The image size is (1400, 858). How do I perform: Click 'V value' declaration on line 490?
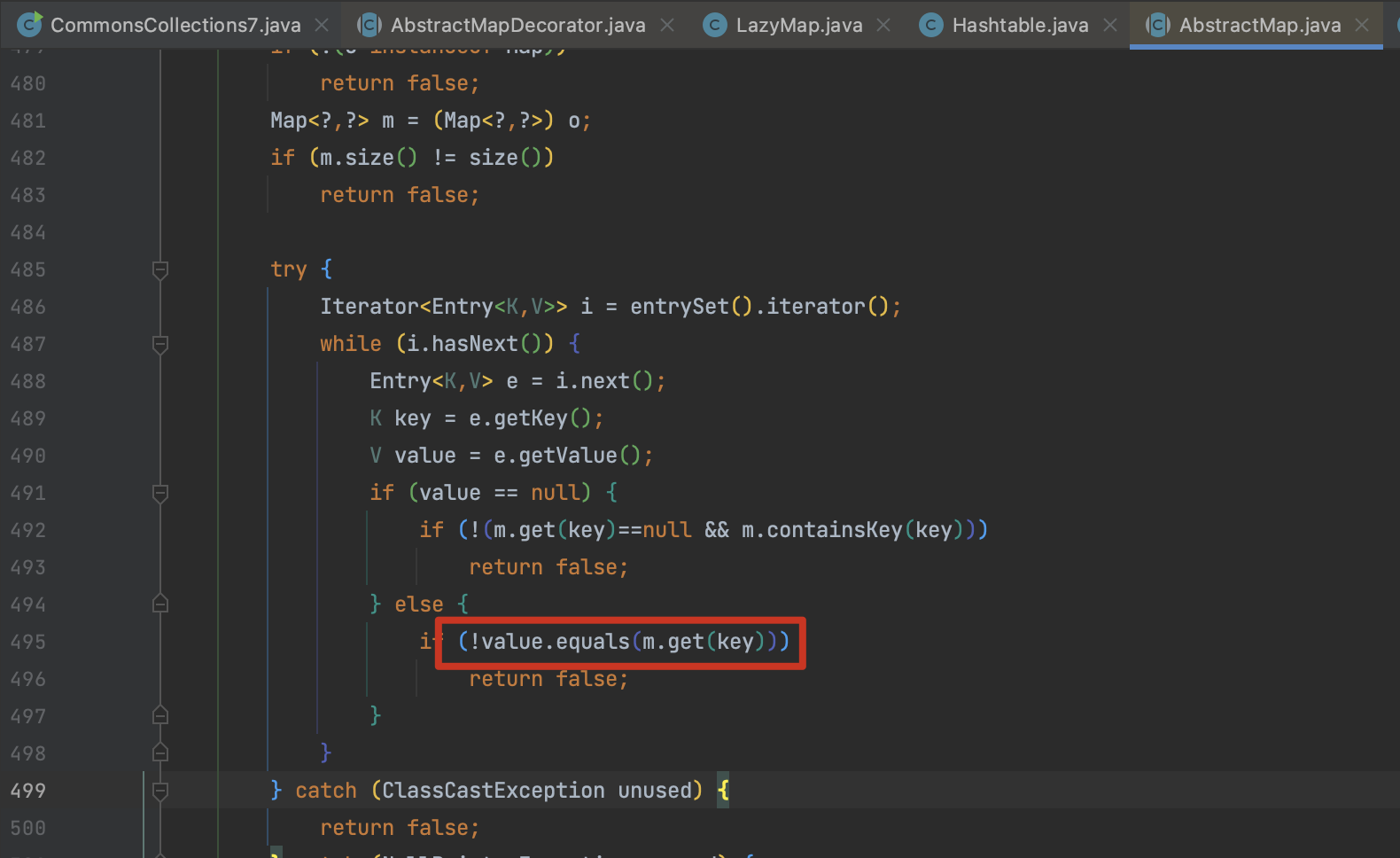413,456
